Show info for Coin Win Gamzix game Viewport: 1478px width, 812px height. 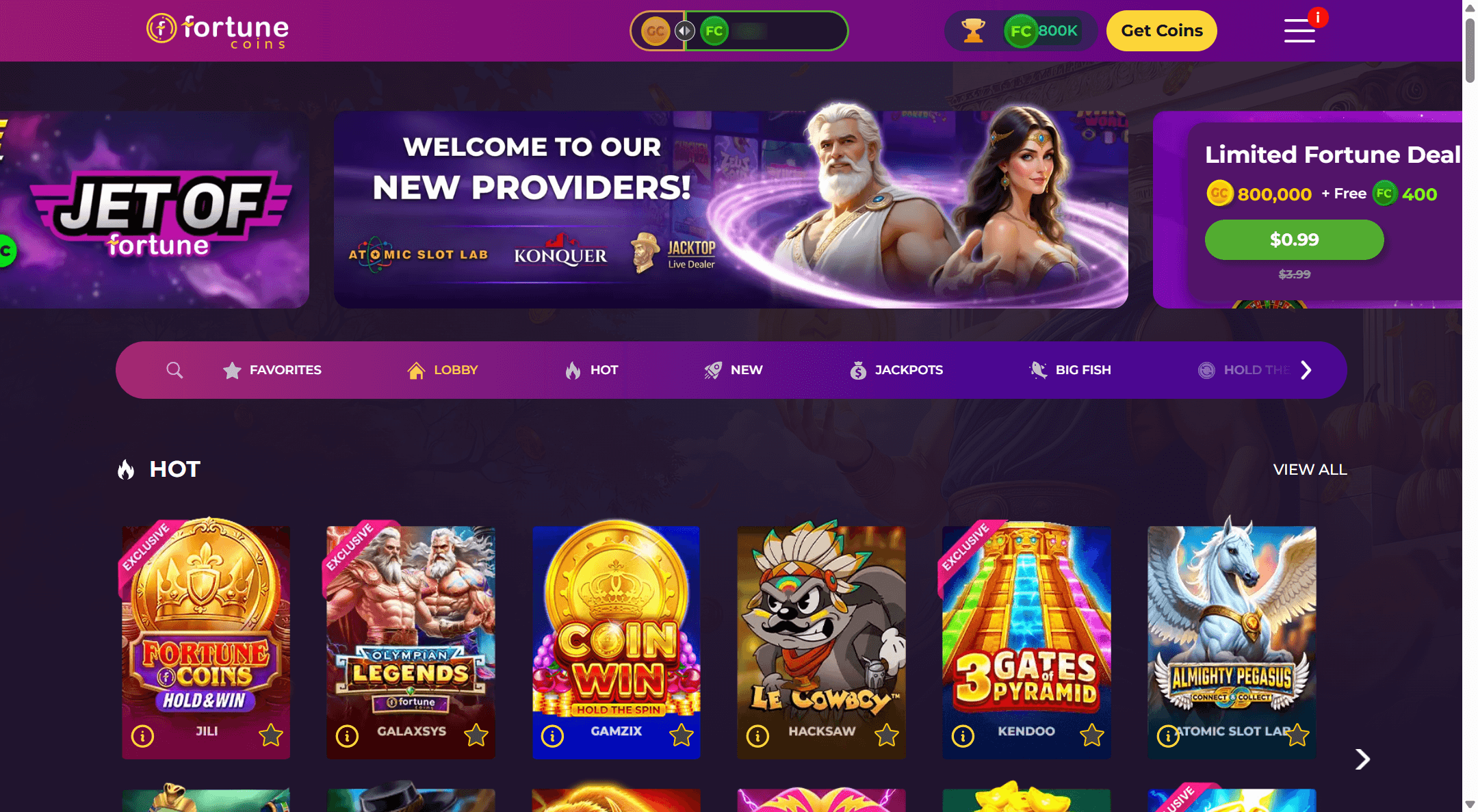click(552, 736)
